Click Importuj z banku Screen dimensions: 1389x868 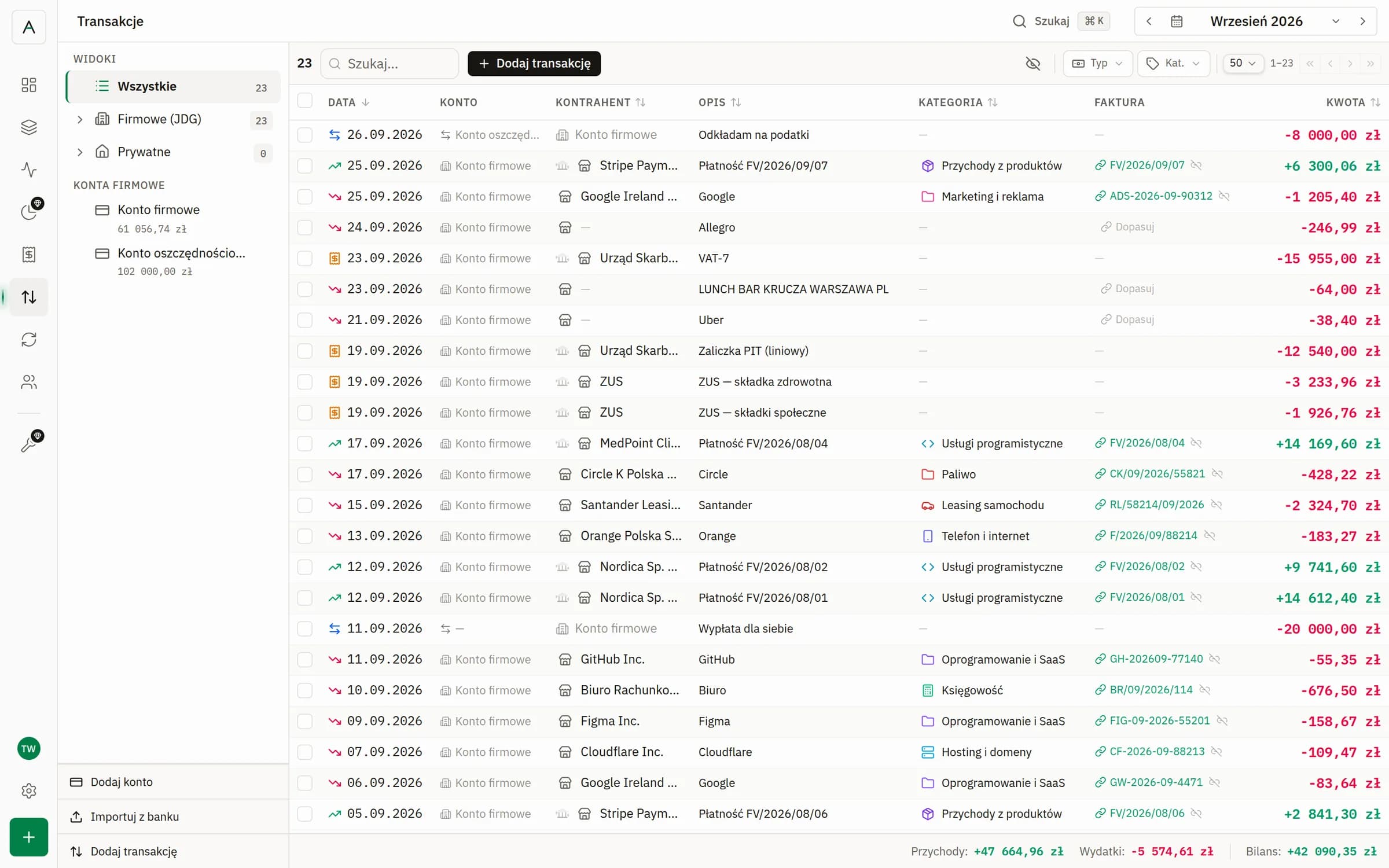point(174,816)
